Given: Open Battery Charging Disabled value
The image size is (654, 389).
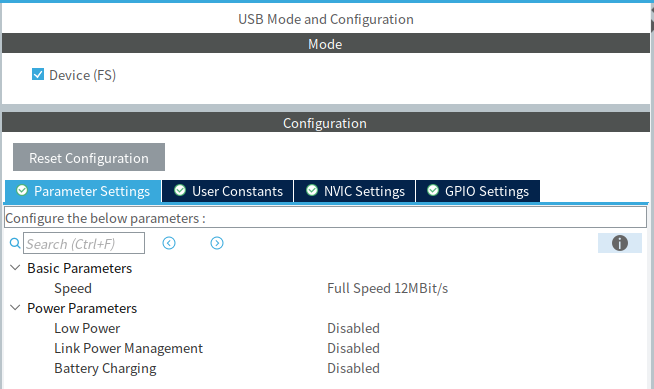Looking at the screenshot, I should tap(353, 368).
